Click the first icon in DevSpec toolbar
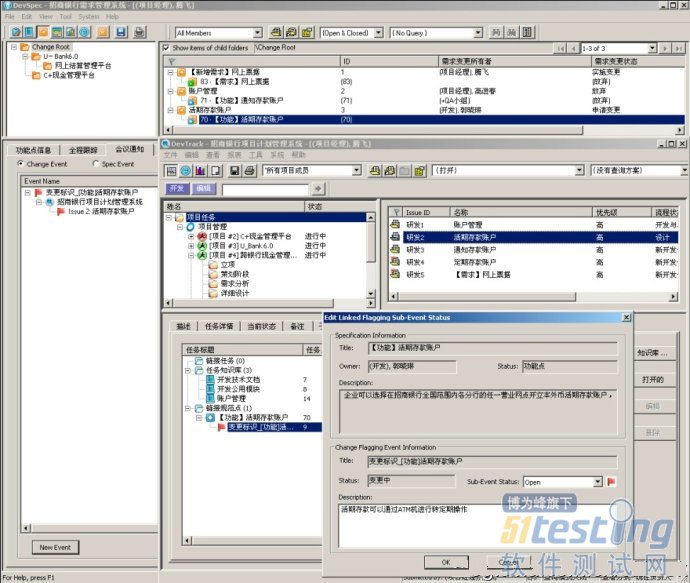 click(x=16, y=32)
